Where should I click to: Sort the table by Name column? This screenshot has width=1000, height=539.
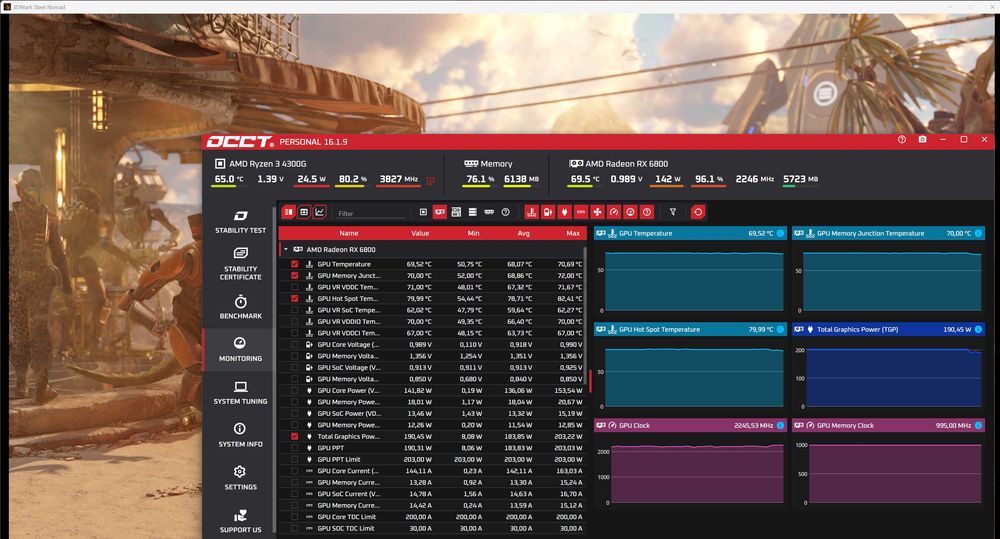coord(349,233)
